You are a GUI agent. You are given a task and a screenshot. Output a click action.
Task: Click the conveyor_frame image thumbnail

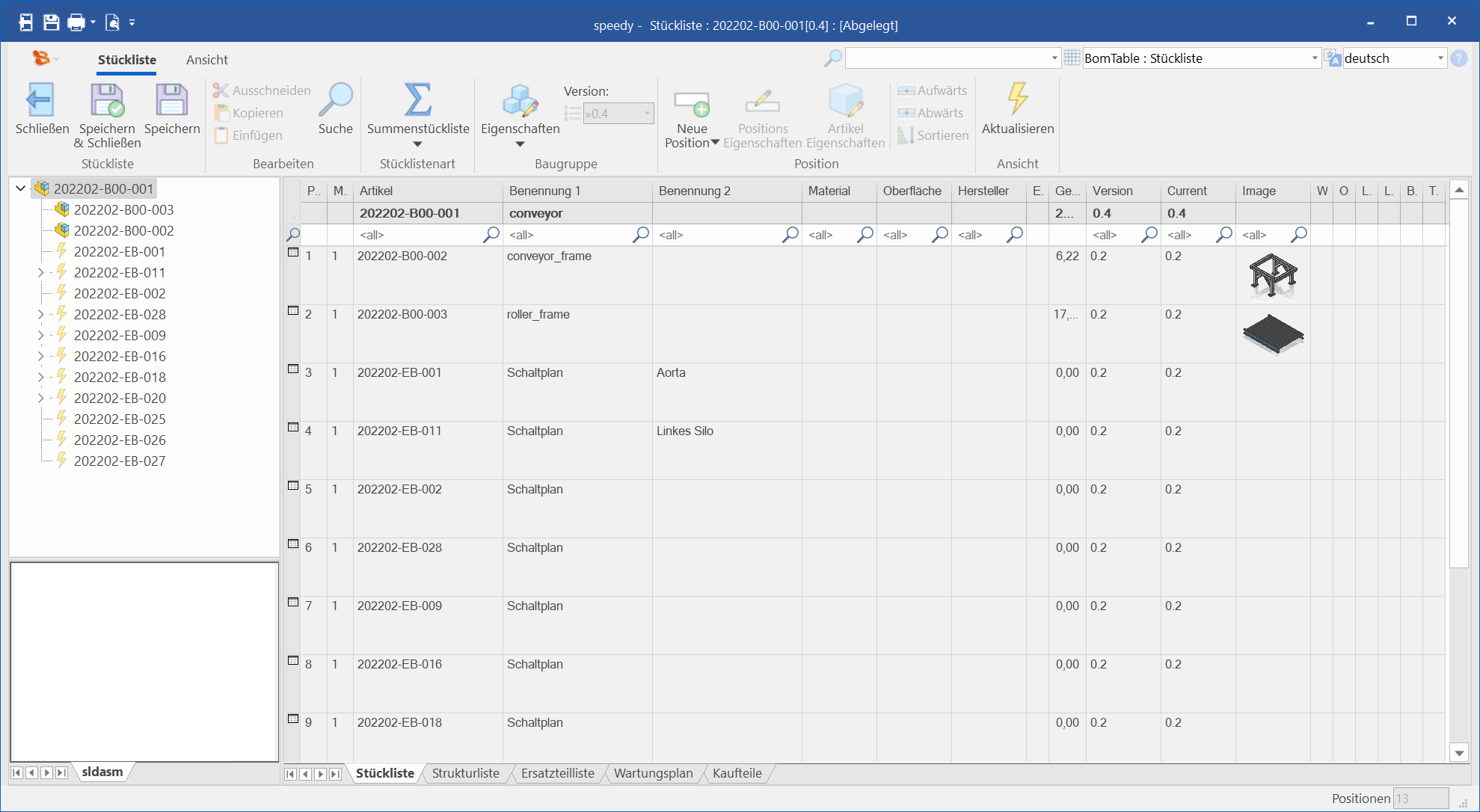click(x=1272, y=275)
